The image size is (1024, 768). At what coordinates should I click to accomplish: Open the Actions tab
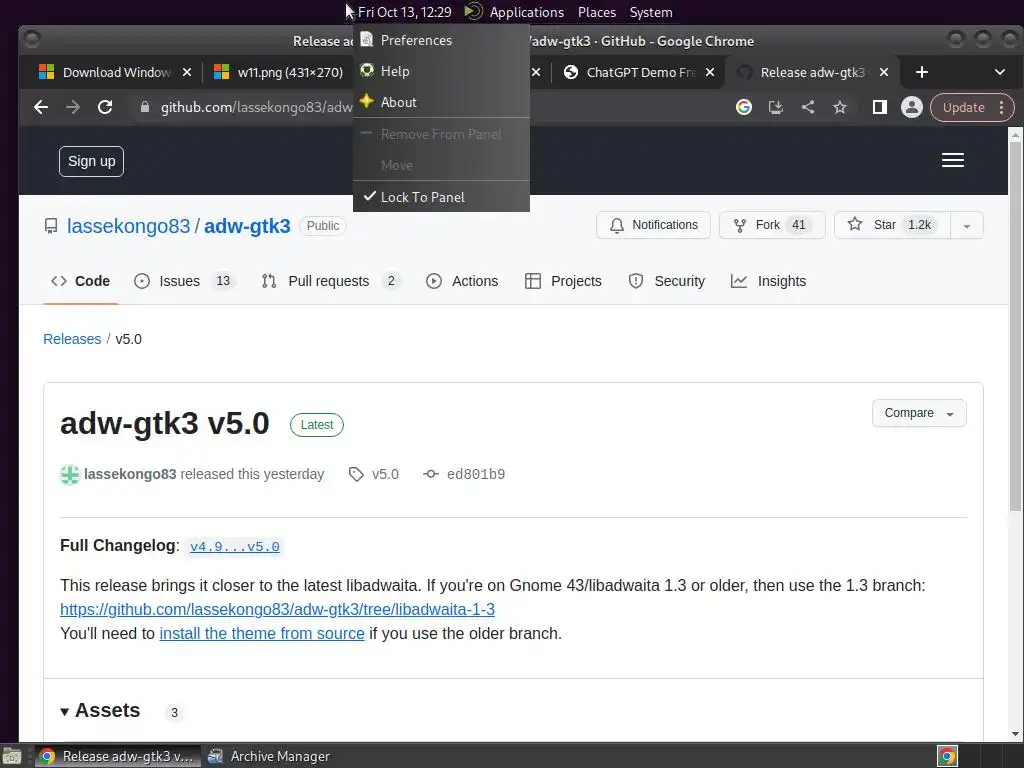click(x=462, y=281)
